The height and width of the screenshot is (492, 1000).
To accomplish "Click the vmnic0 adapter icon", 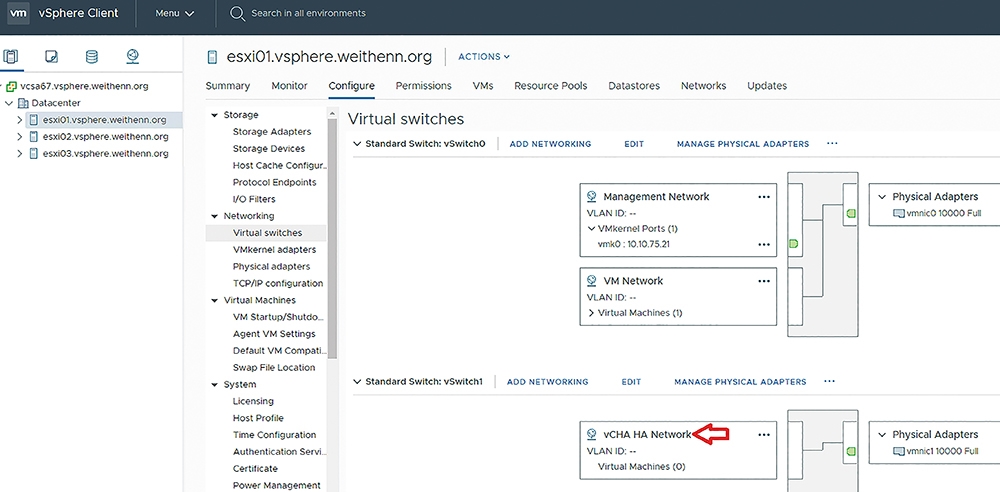I will 899,214.
